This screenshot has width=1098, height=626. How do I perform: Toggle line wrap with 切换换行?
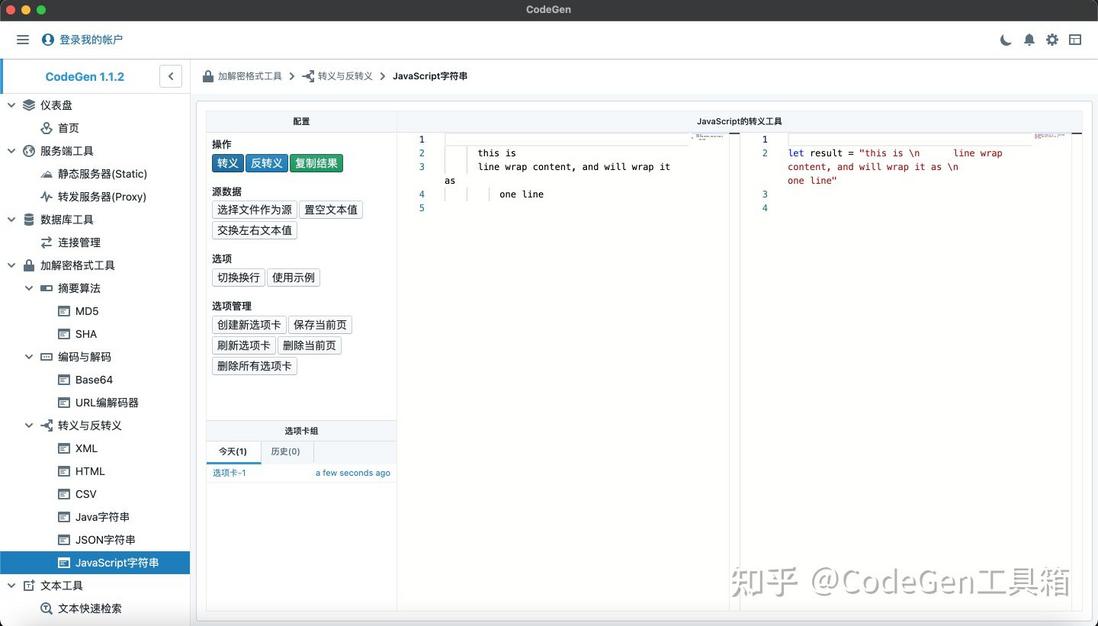[x=238, y=277]
